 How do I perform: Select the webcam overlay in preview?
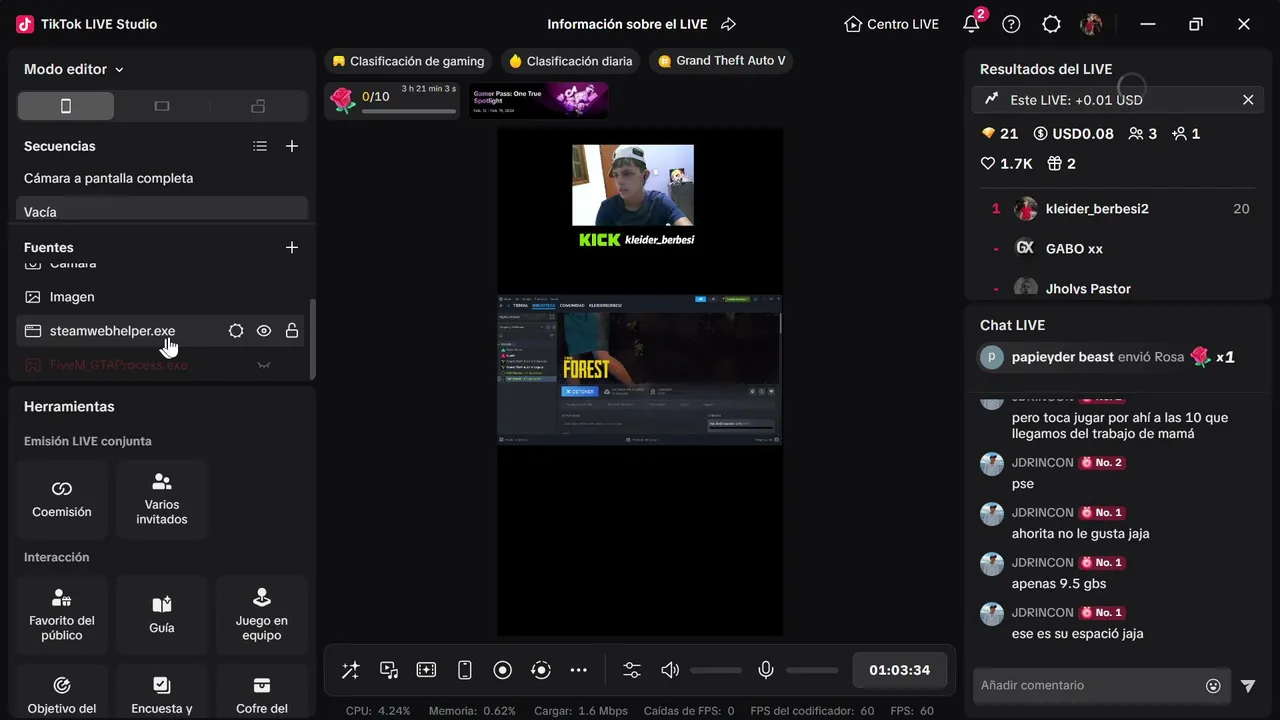click(x=633, y=185)
